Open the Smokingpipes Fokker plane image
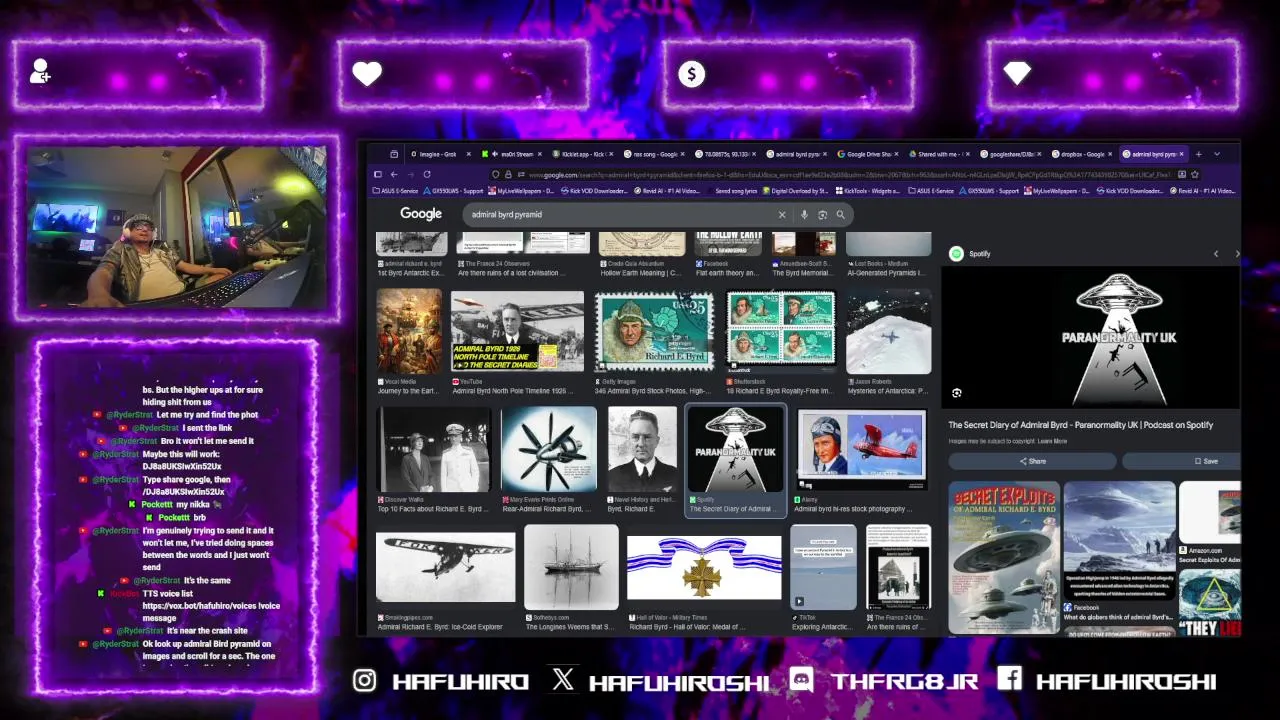 click(446, 568)
